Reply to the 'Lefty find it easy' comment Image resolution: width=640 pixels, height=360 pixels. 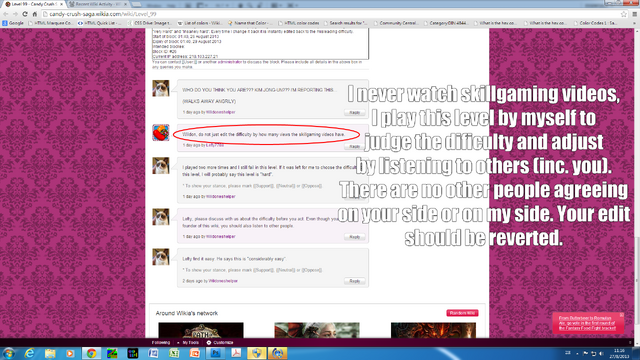point(354,281)
